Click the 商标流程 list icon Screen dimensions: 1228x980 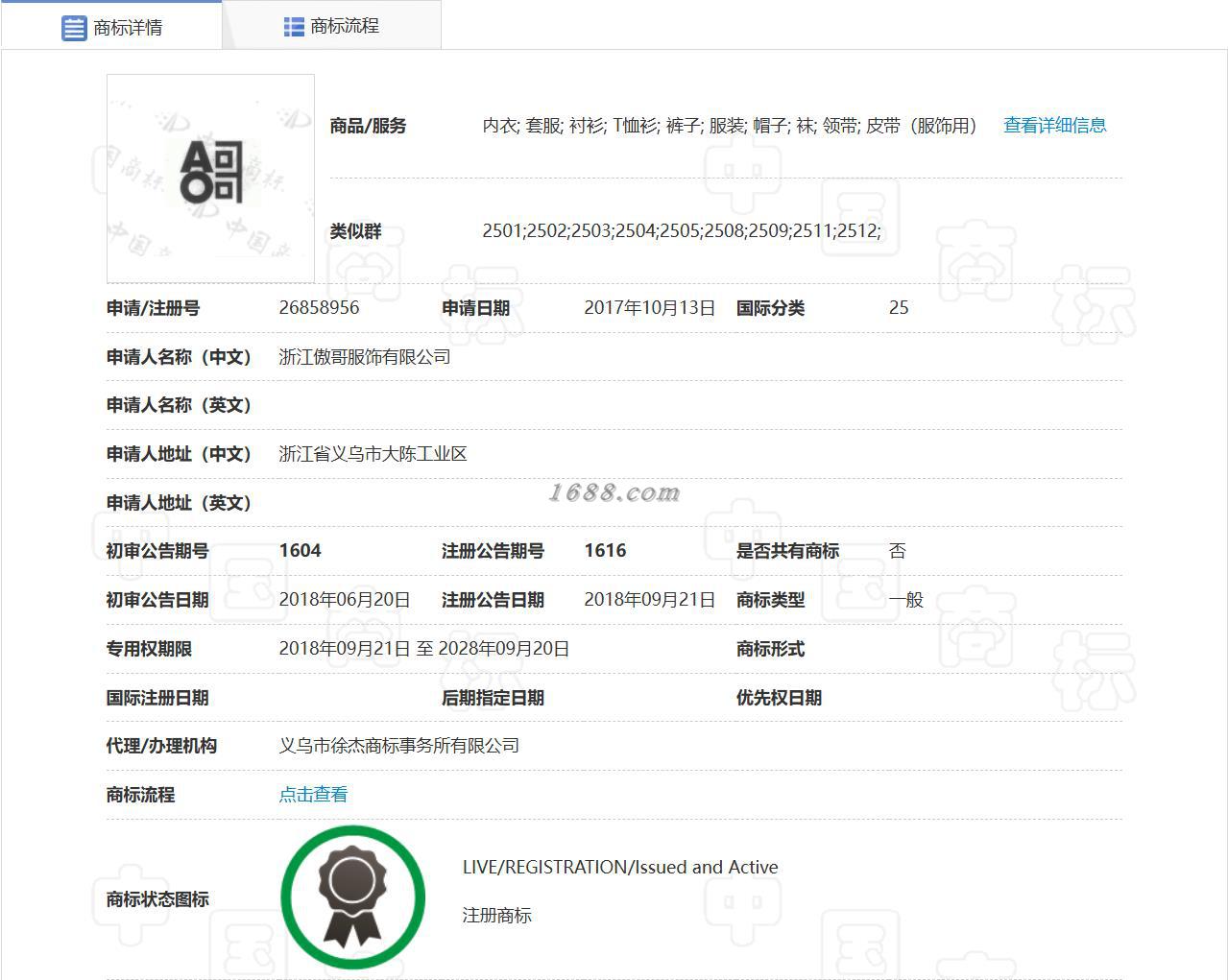[x=294, y=27]
